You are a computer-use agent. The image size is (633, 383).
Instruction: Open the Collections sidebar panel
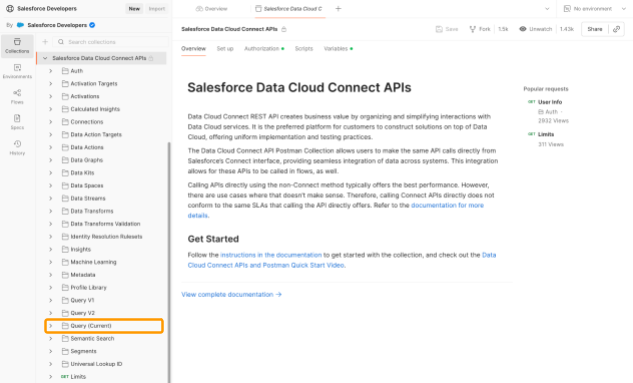tap(17, 46)
